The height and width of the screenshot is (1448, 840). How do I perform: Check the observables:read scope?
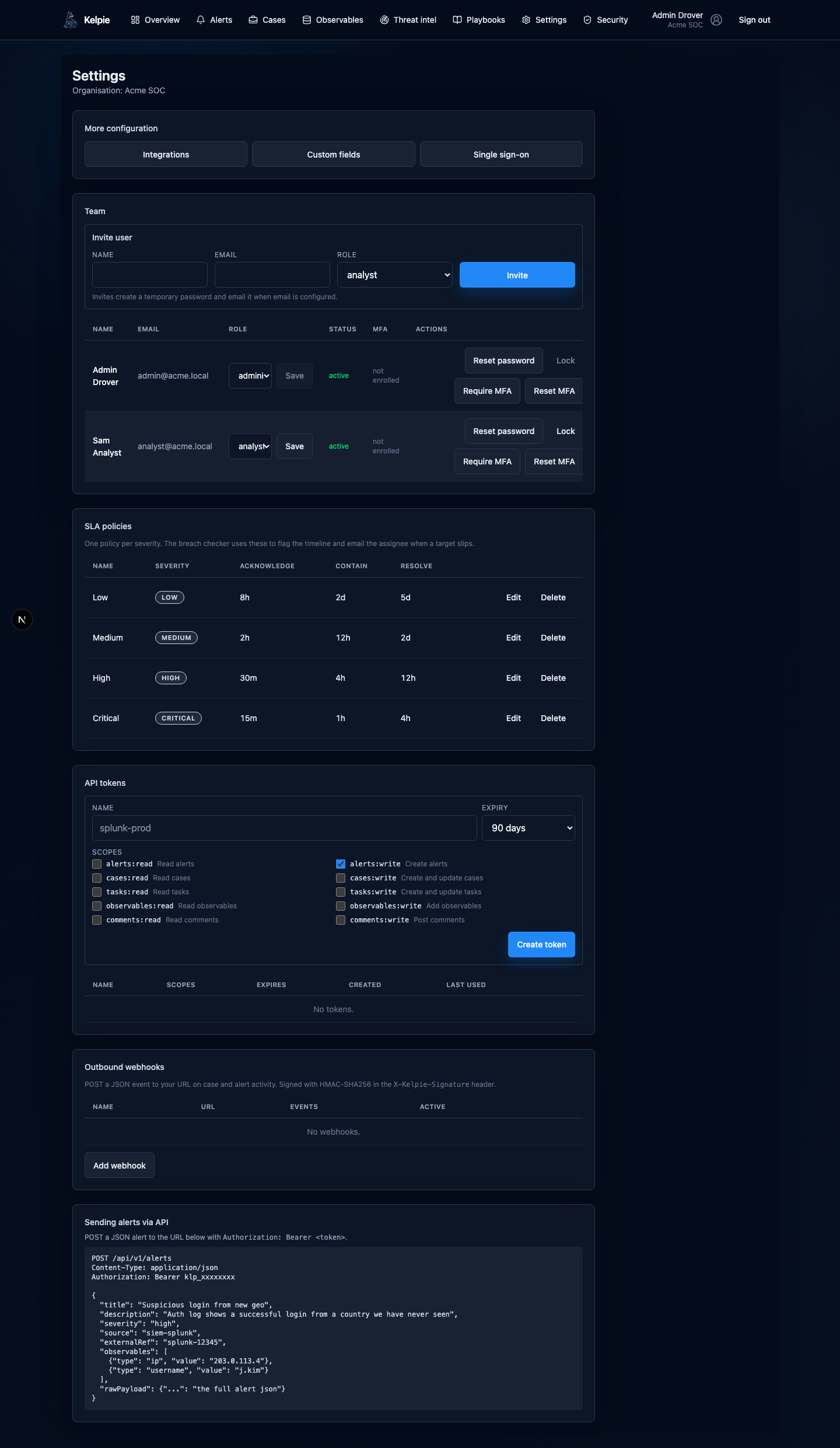[x=97, y=906]
